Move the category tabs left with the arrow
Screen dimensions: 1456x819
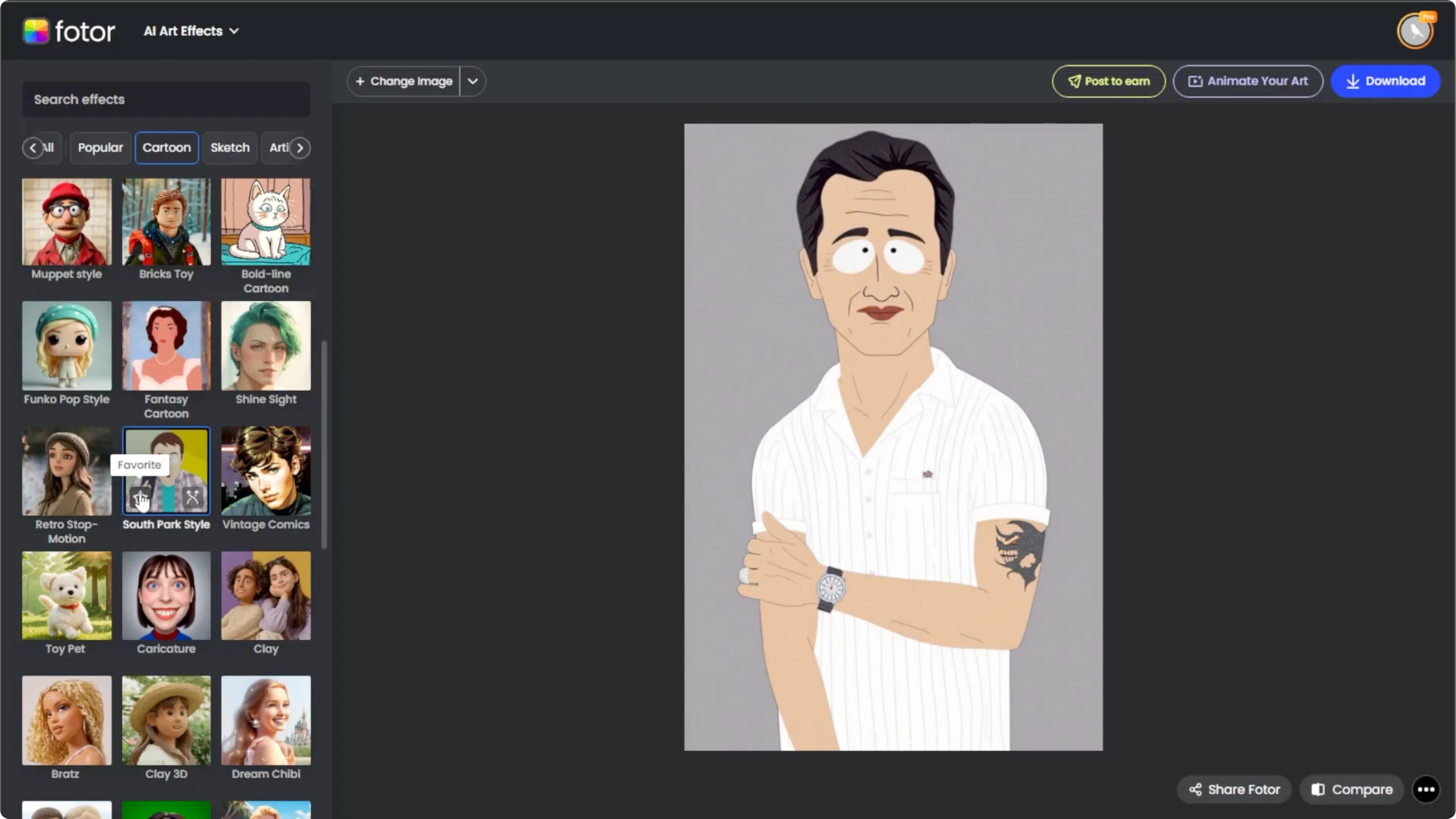33,148
